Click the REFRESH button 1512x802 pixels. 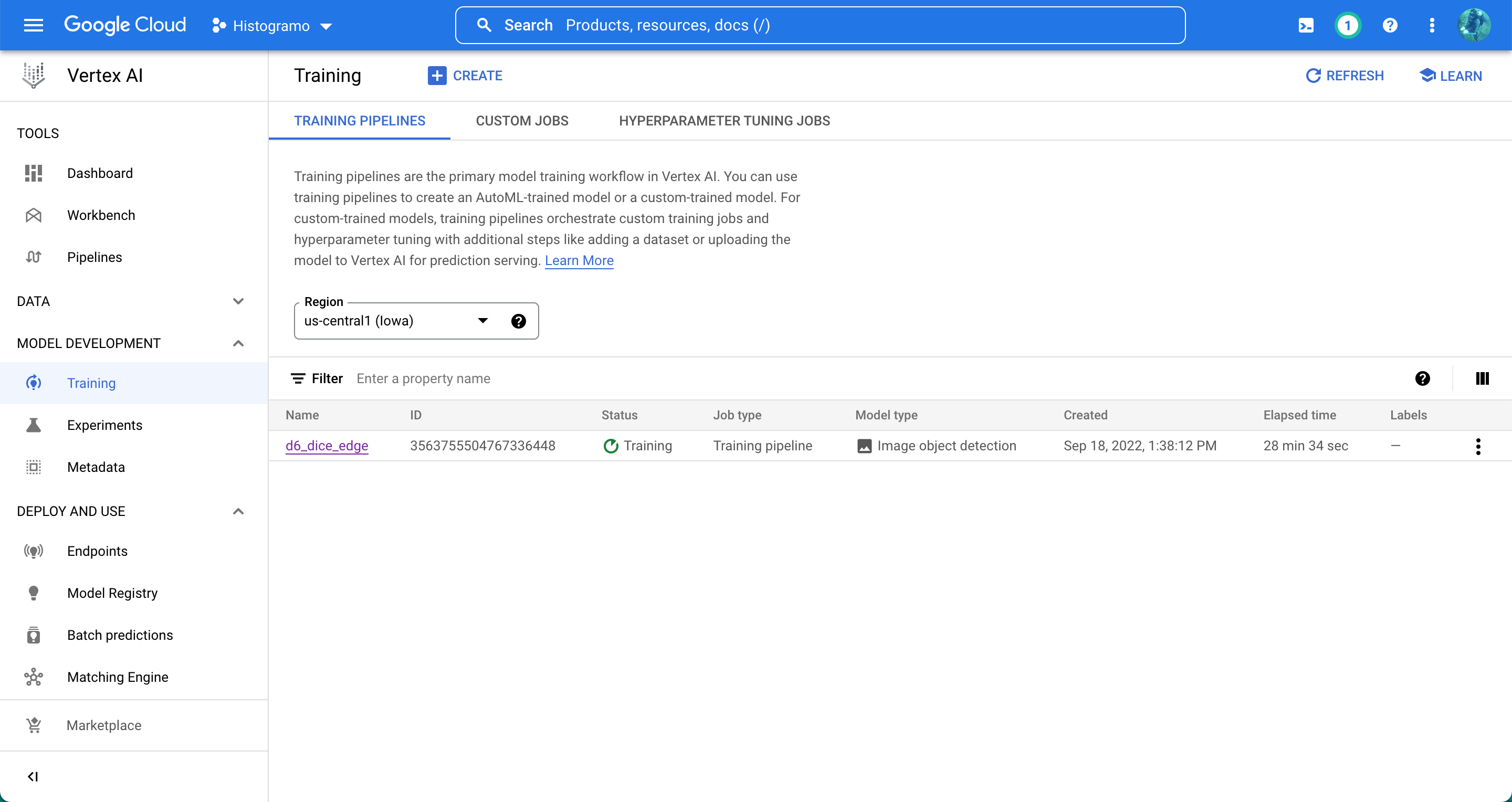(x=1345, y=75)
